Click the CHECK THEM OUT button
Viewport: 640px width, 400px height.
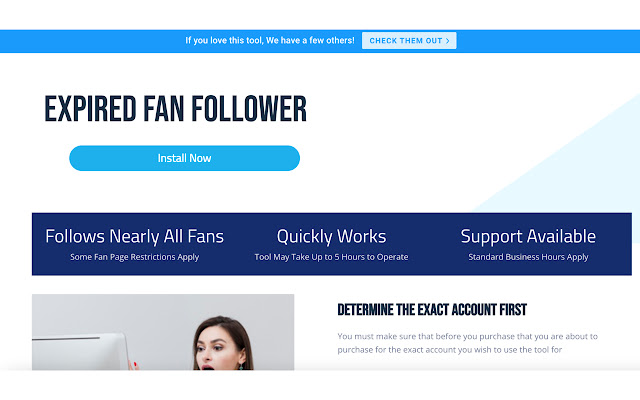(409, 40)
